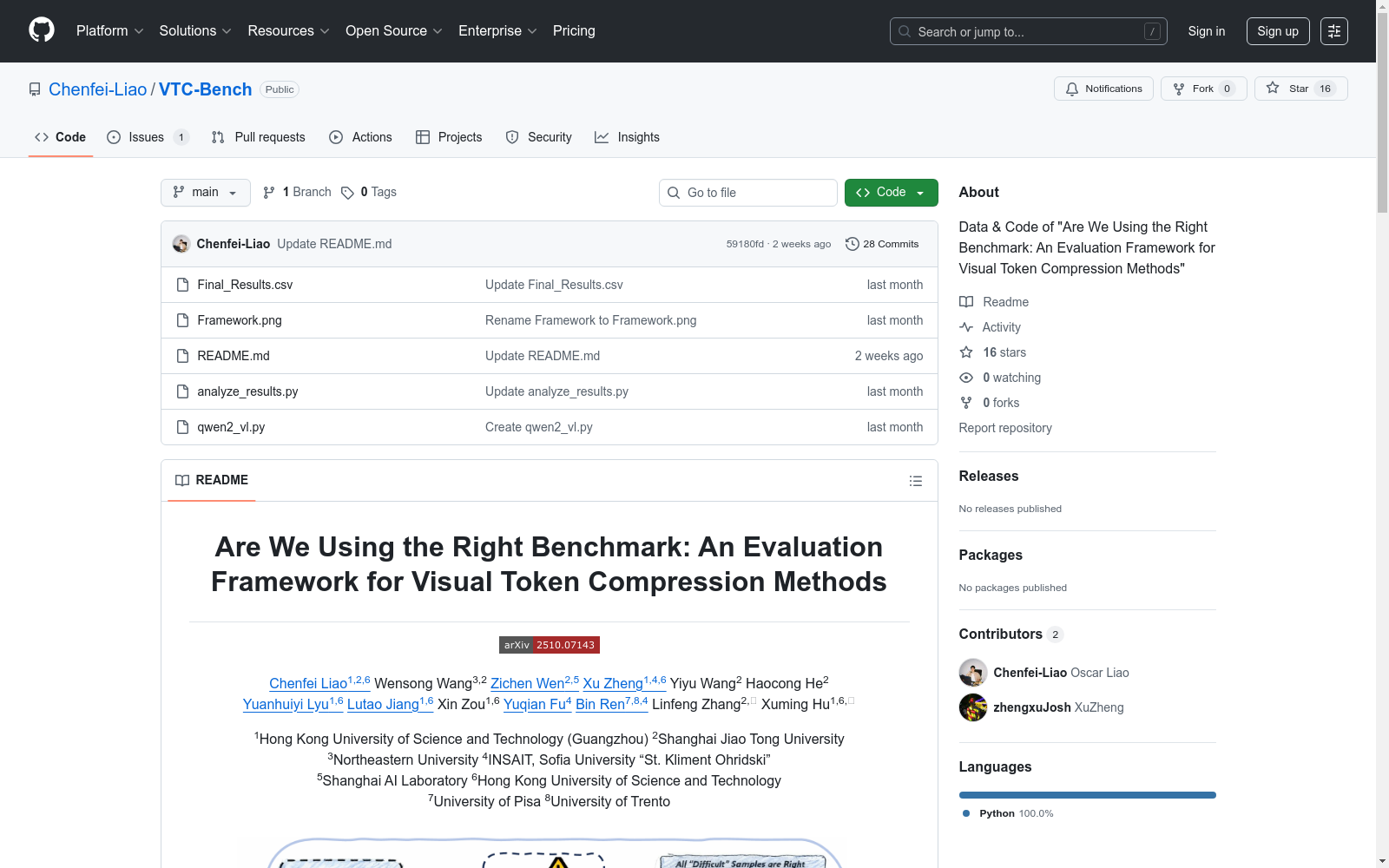The image size is (1389, 868).
Task: Expand the Solutions menu
Action: (x=195, y=31)
